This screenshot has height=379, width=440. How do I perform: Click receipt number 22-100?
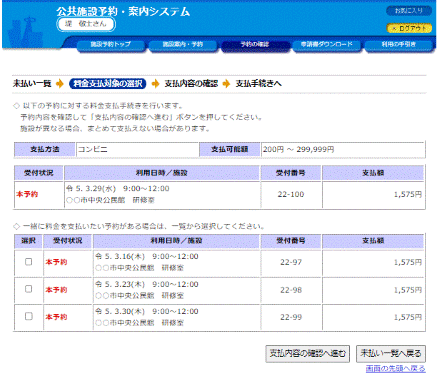click(x=291, y=194)
